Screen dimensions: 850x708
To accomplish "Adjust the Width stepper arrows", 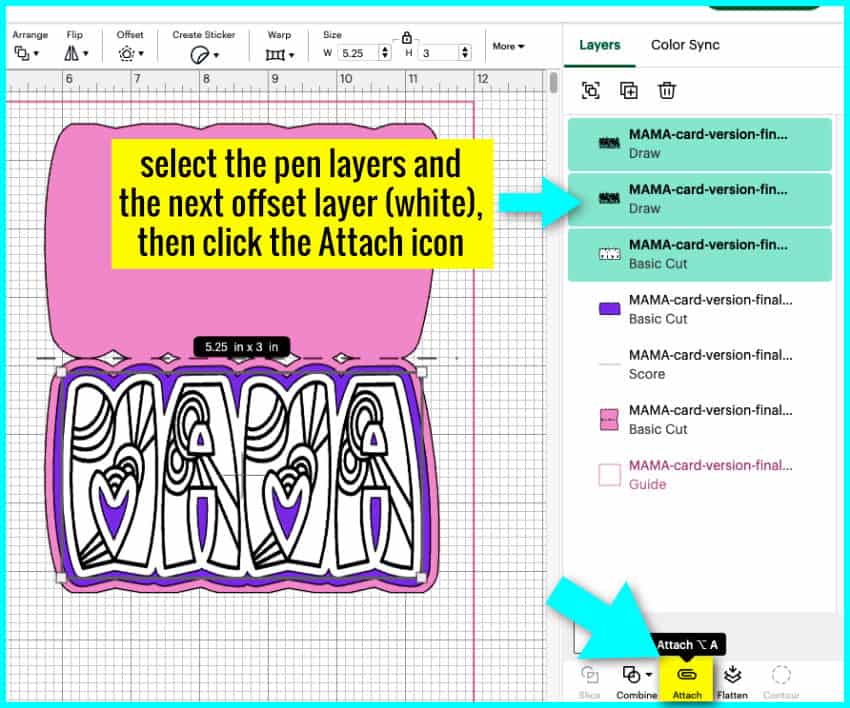I will coord(385,53).
